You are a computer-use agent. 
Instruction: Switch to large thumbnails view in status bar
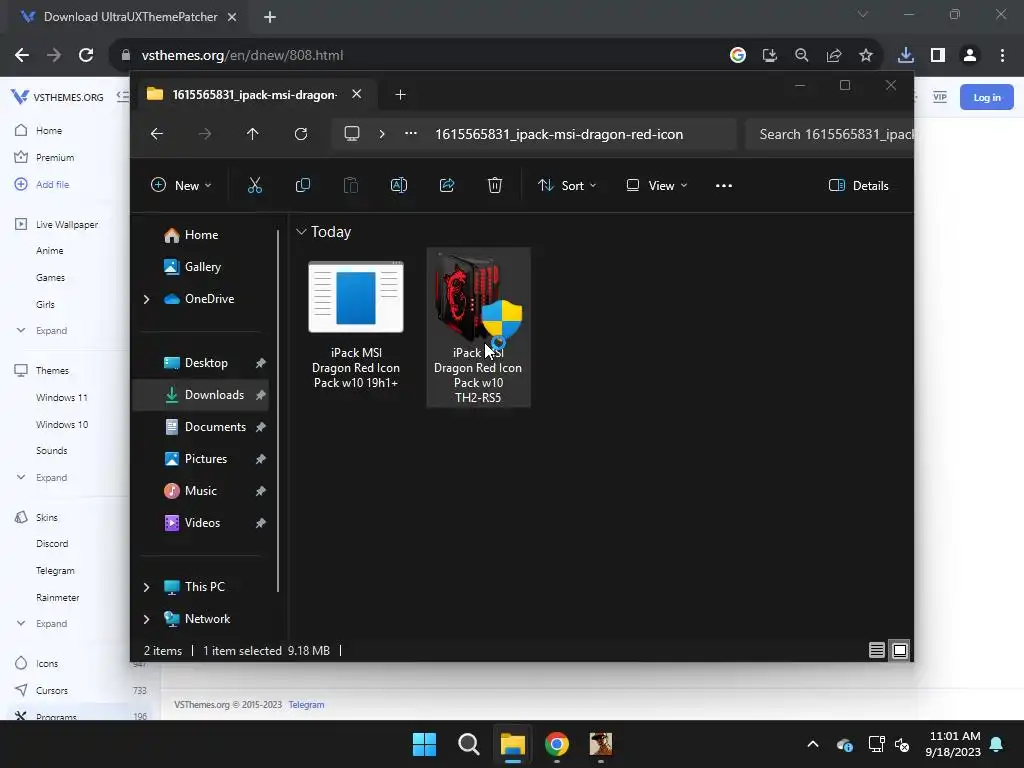(x=900, y=650)
